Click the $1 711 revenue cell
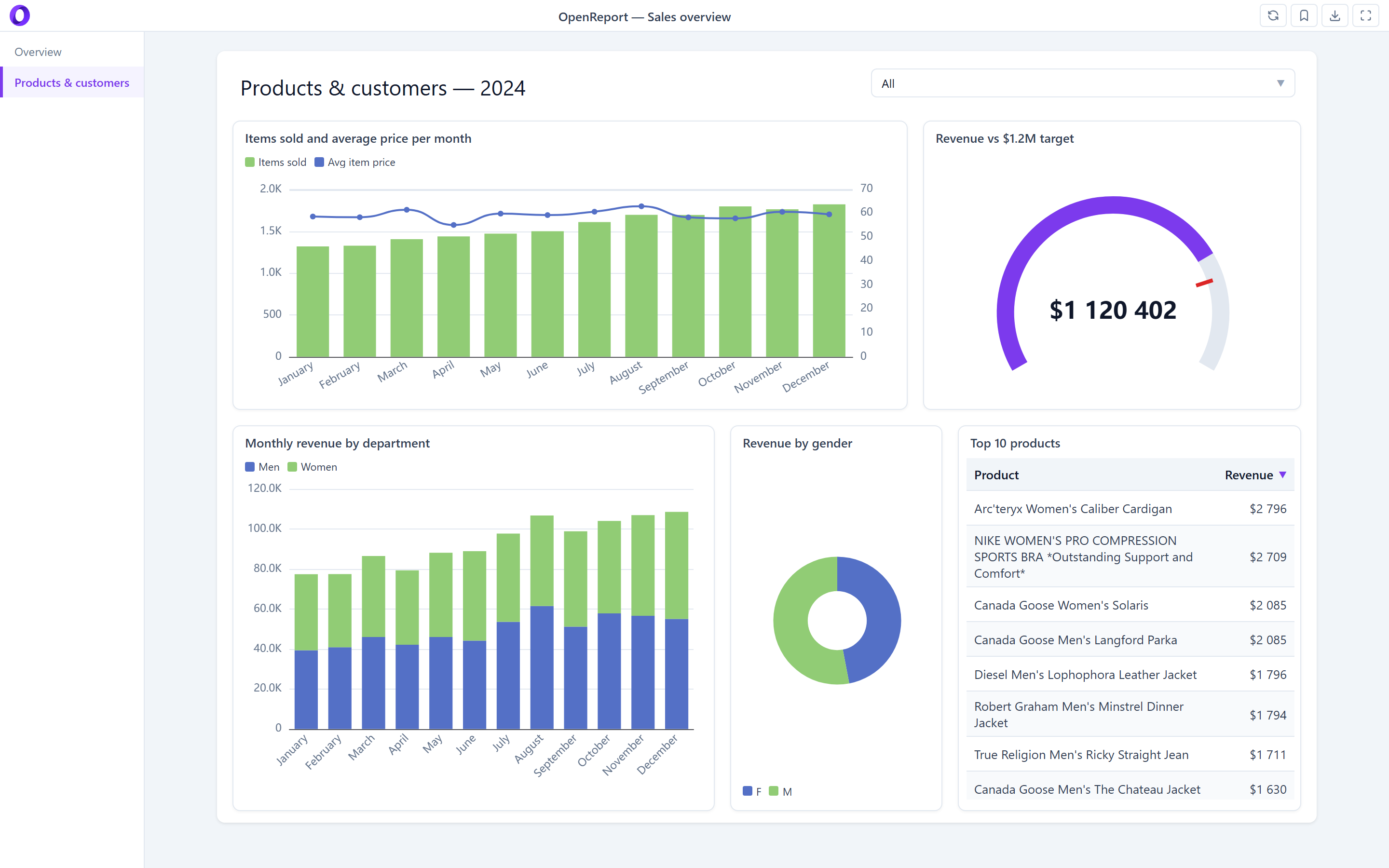Image resolution: width=1389 pixels, height=868 pixels. click(1268, 755)
